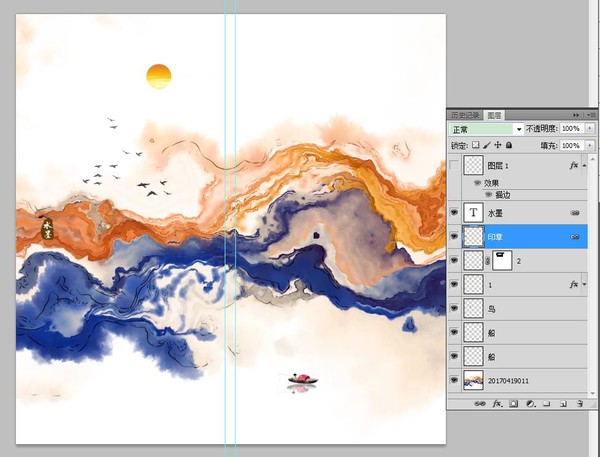Click the 鸟 layer thumbnail
Screen dimensions: 600x457
473,308
